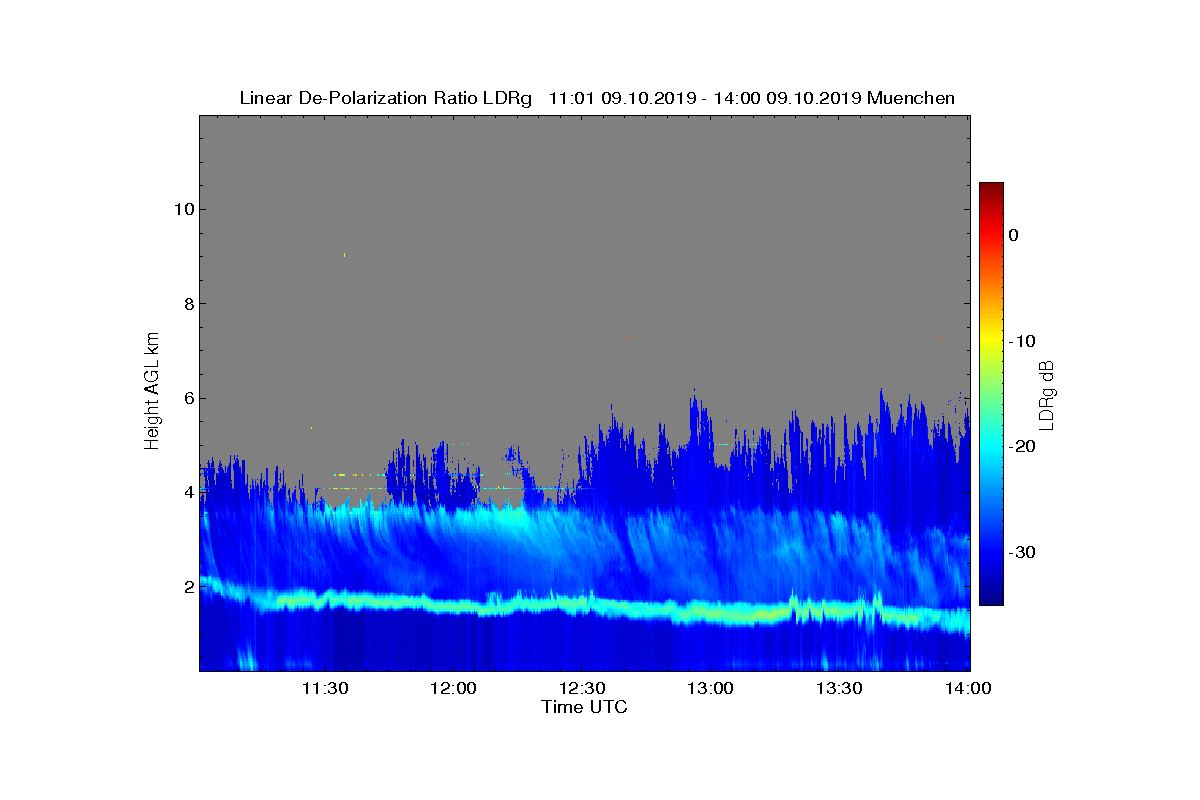Click the isolated yellow dot near 9 km
Screen dimensions: 1200x800
(x=344, y=255)
